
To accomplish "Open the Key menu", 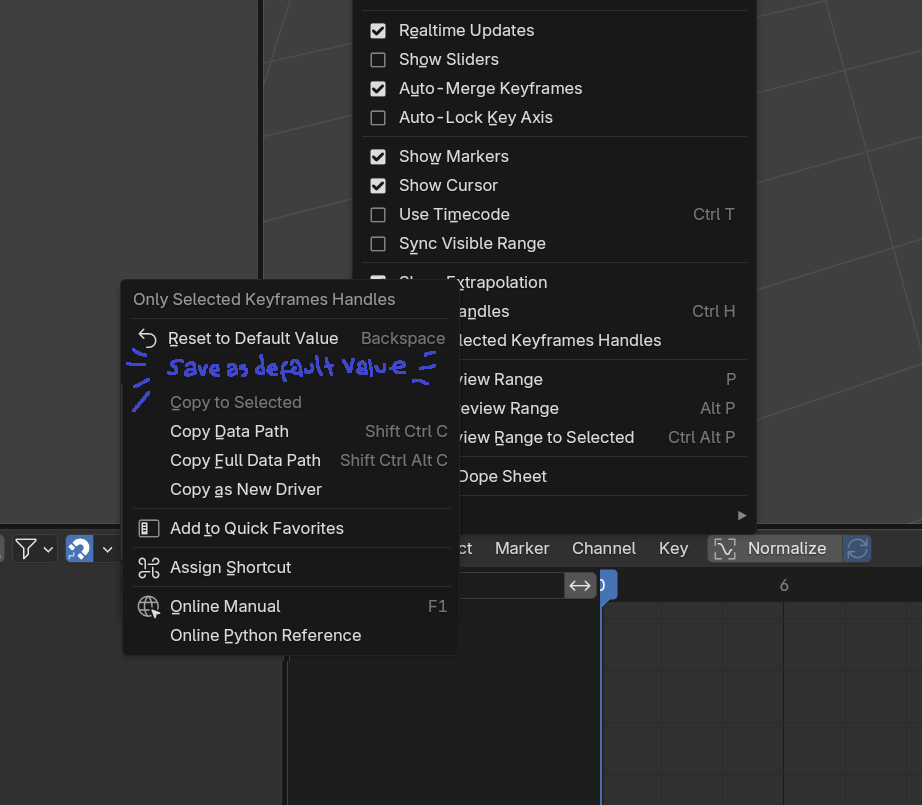I will click(673, 549).
